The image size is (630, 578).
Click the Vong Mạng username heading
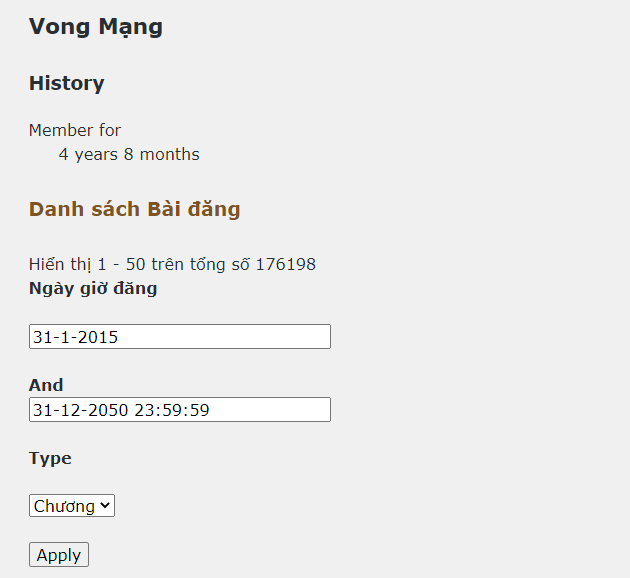96,27
